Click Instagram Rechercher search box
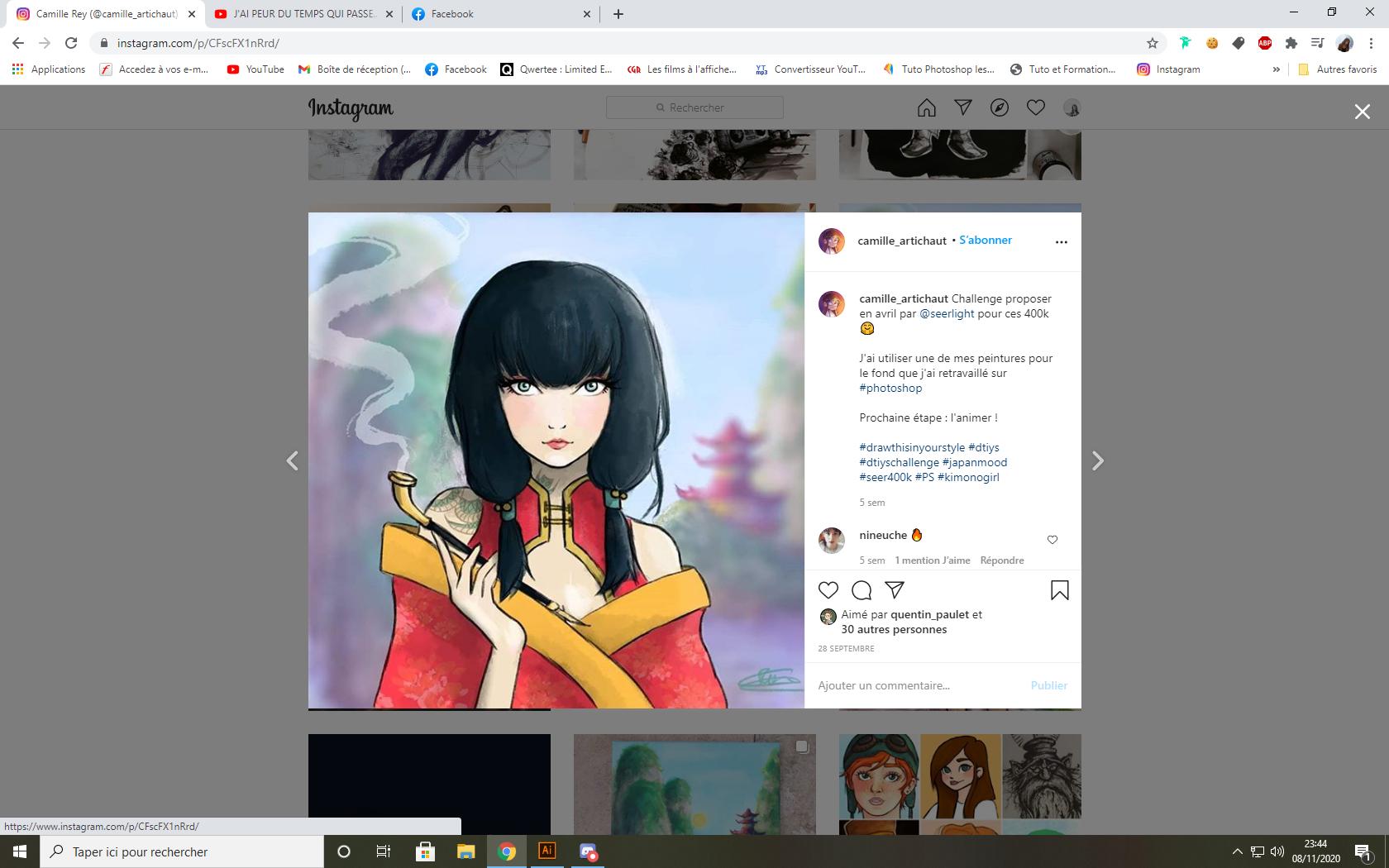 [x=694, y=107]
